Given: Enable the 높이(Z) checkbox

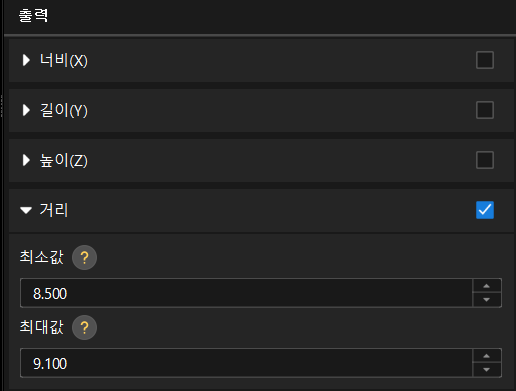Looking at the screenshot, I should click(485, 160).
